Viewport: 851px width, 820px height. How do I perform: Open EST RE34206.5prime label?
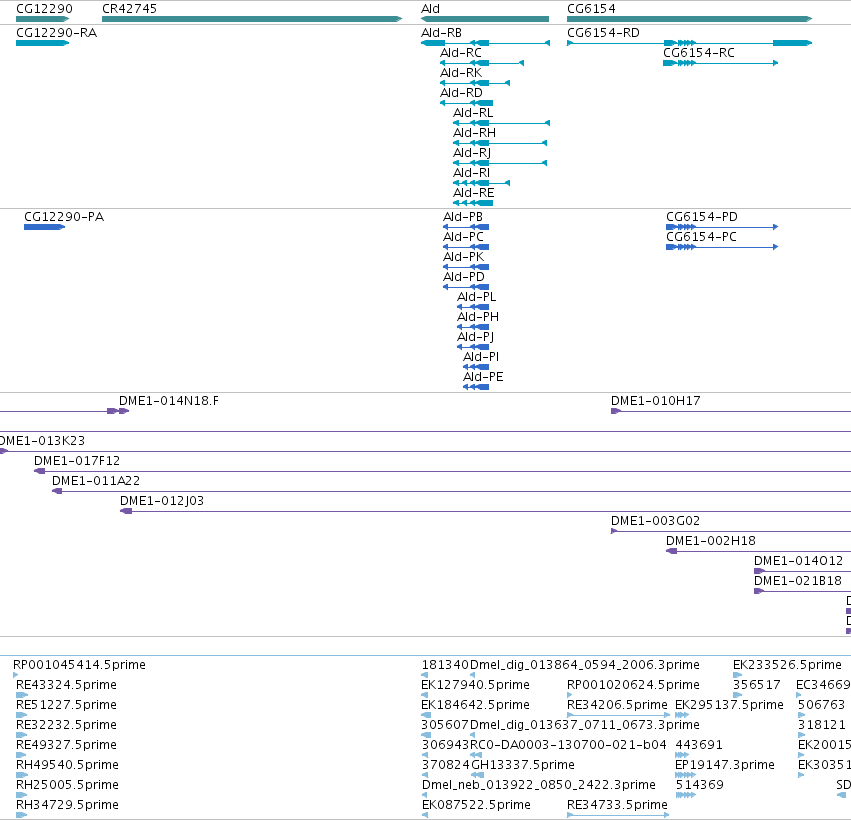pos(617,705)
